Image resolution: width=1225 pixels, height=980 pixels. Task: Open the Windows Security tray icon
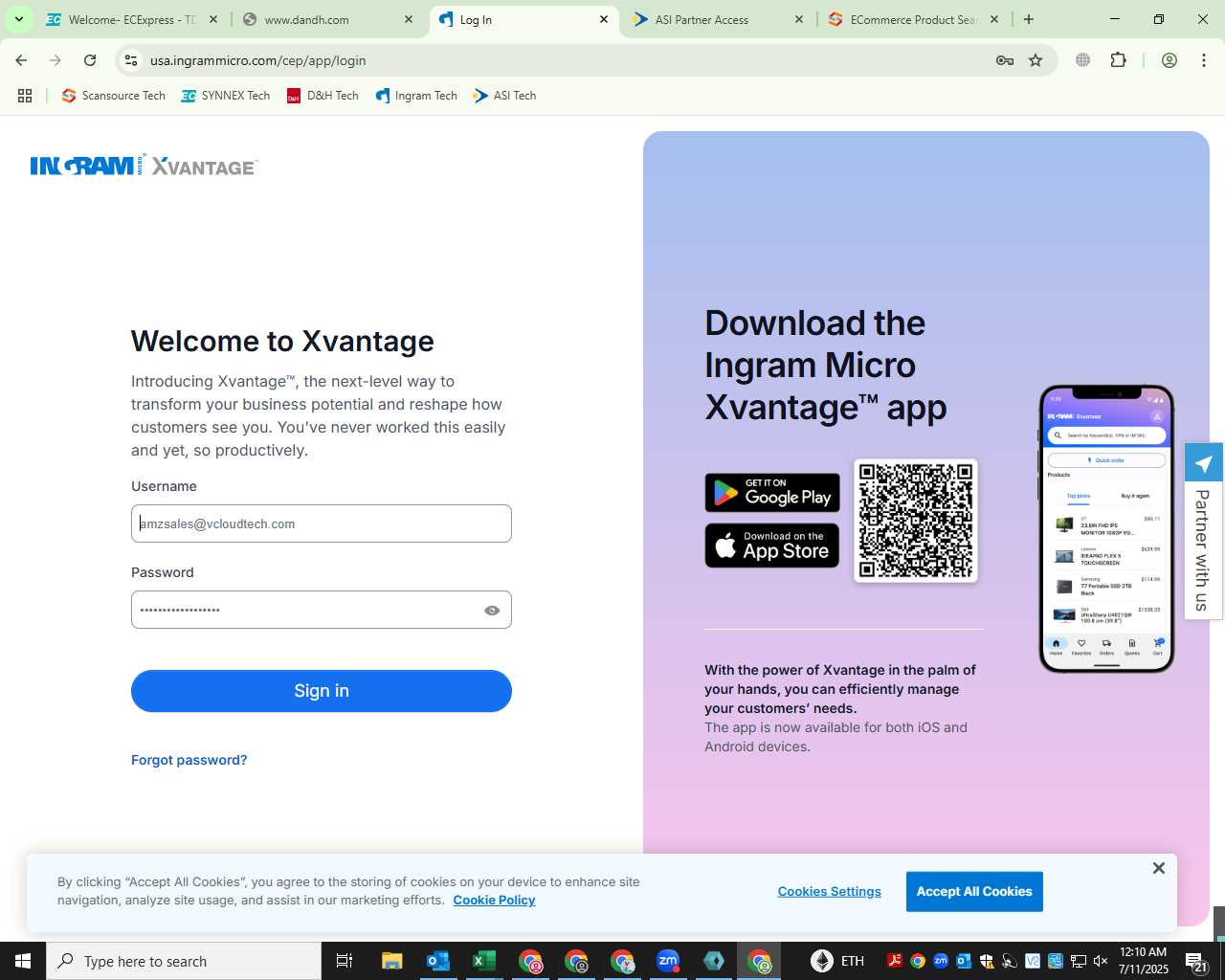(987, 961)
